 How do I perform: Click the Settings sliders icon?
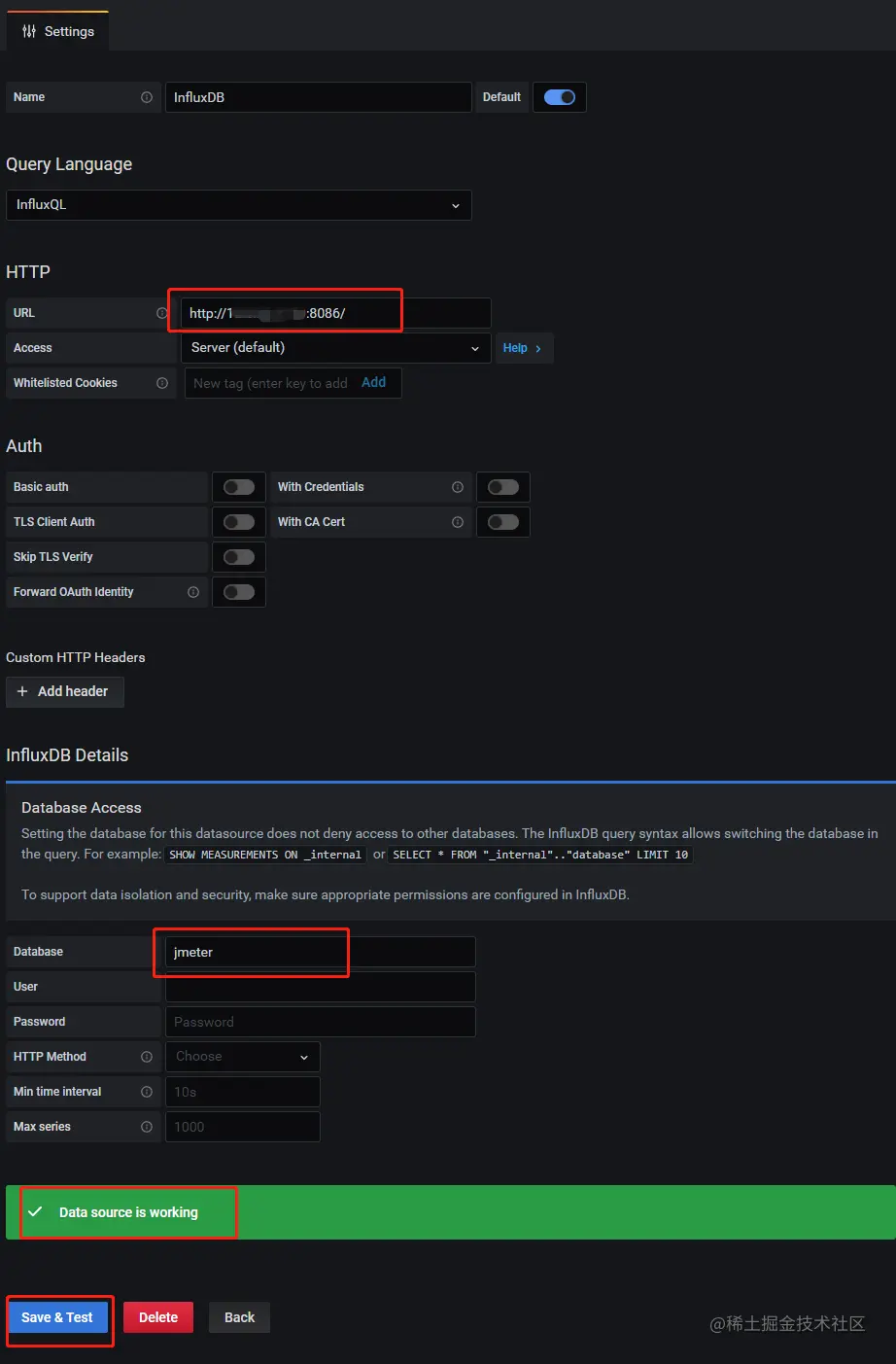(x=29, y=31)
